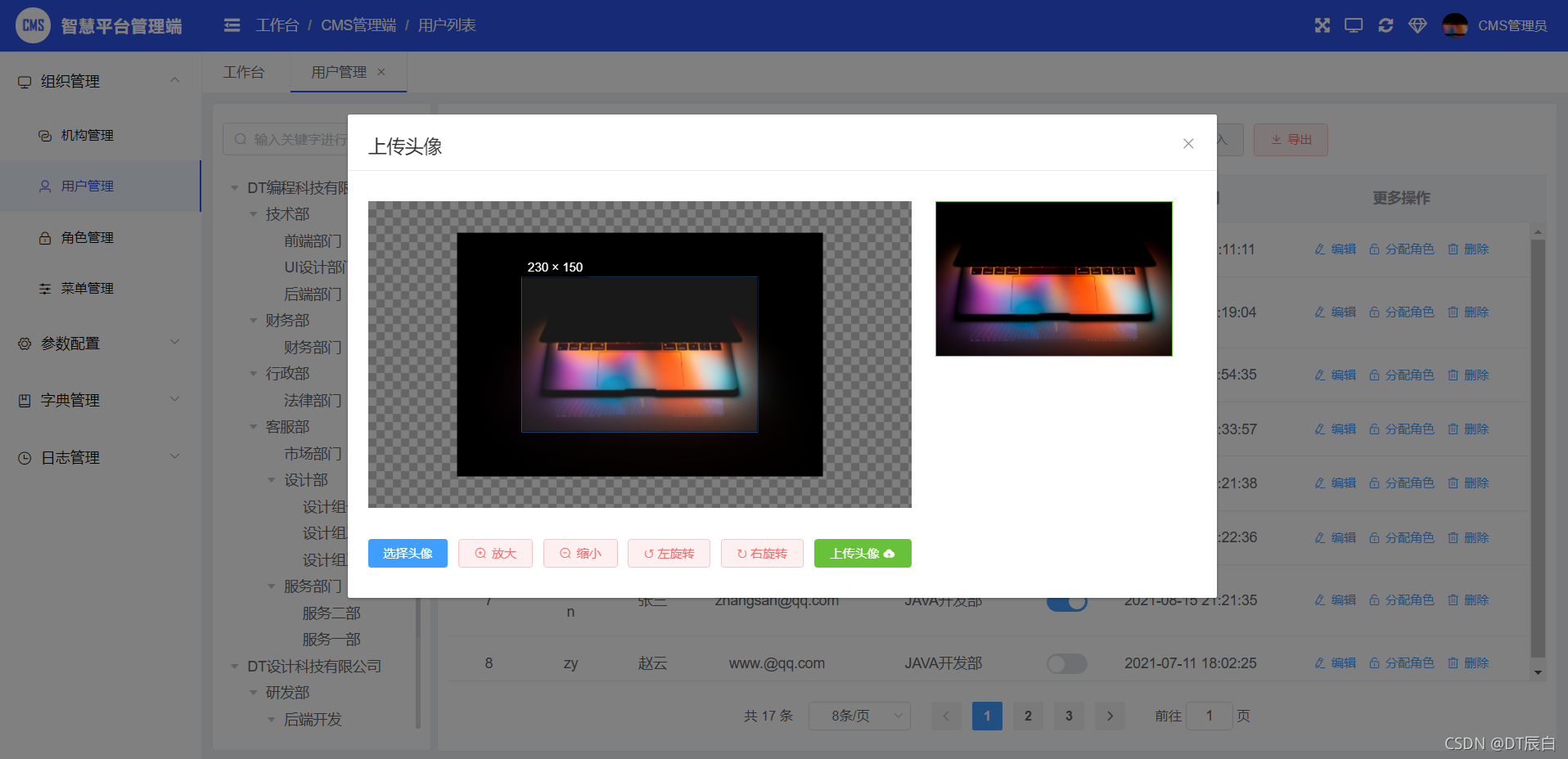Image resolution: width=1568 pixels, height=759 pixels.
Task: Click table scrollbar down arrow
Action: point(1538,673)
